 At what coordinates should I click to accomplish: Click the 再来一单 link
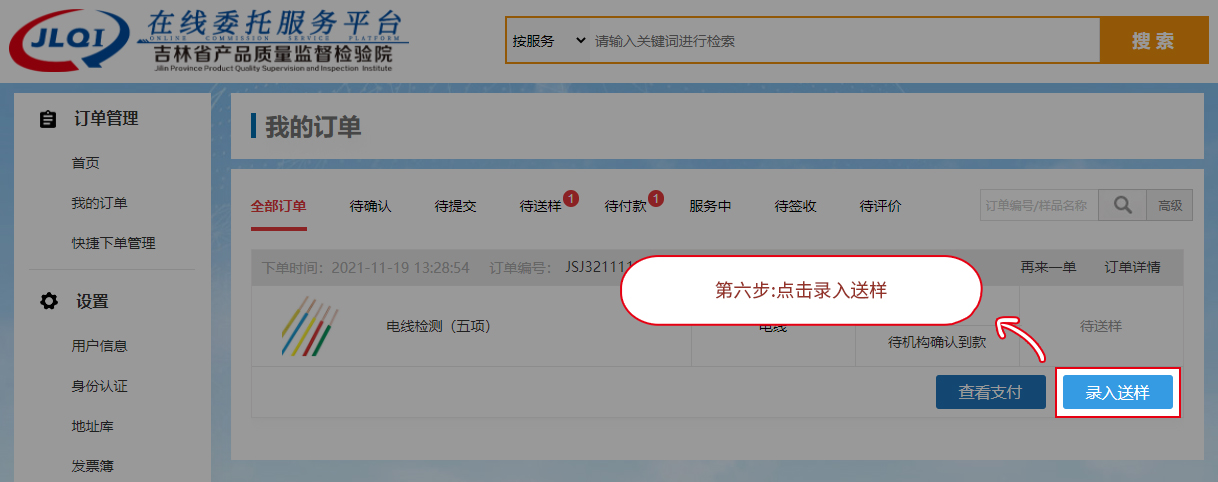click(x=1048, y=267)
